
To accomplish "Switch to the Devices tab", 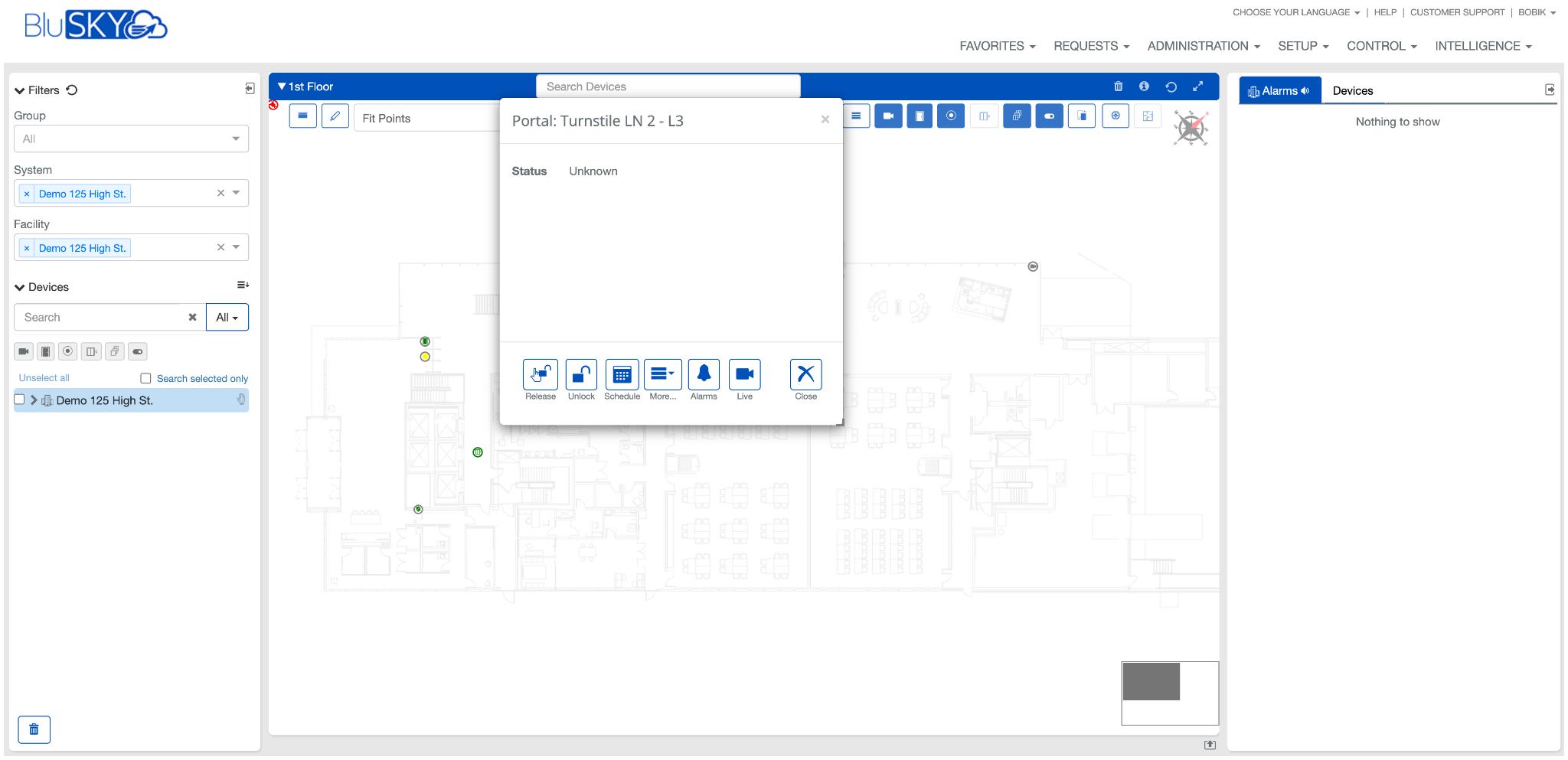I will coord(1352,90).
